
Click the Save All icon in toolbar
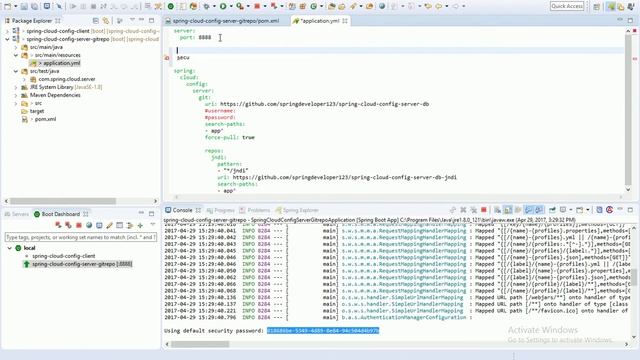pos(35,6)
